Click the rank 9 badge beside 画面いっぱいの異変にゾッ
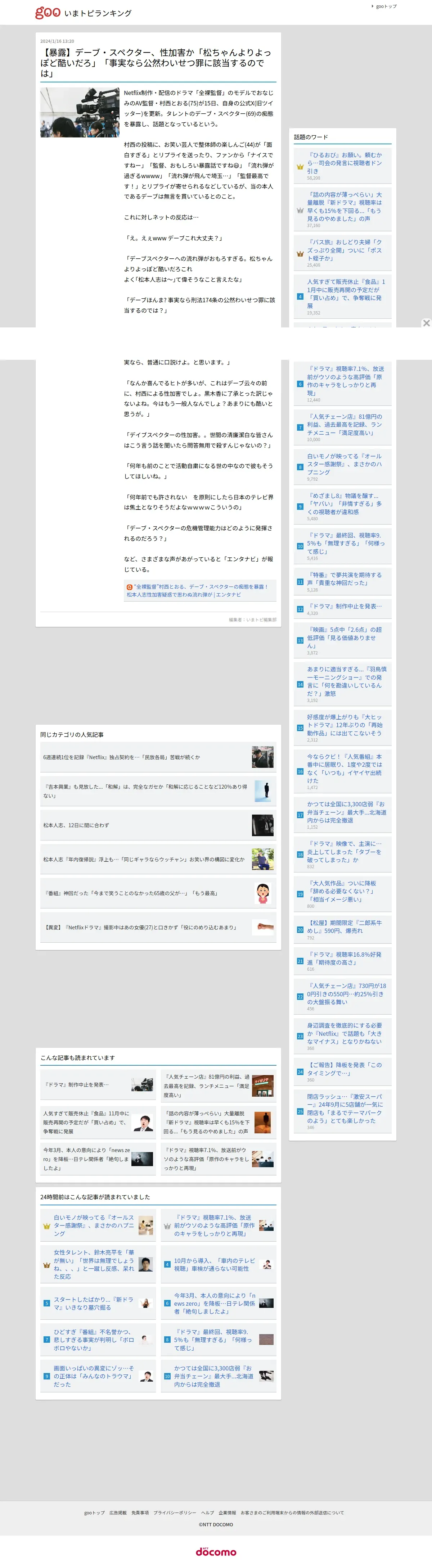Screen dimensions: 432x1568 pos(46,1376)
